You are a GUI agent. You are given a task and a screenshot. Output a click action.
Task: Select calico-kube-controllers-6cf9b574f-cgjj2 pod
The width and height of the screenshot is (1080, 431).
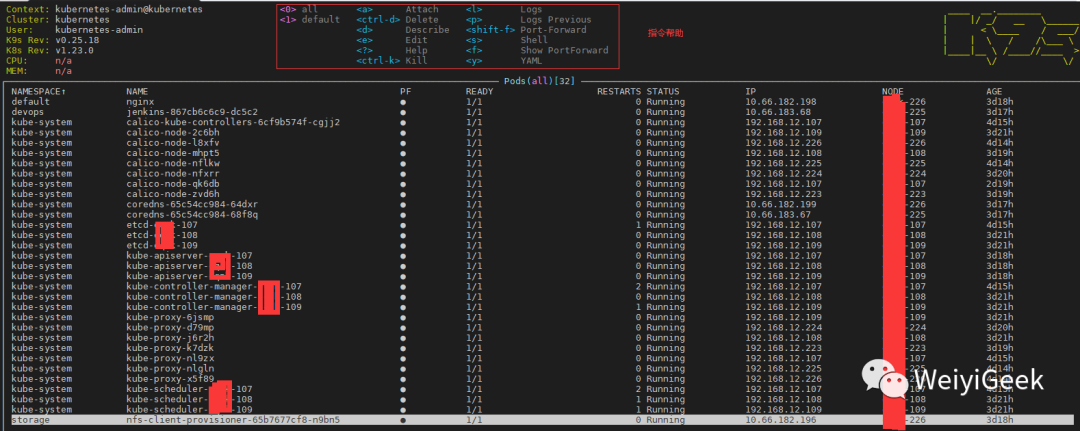click(233, 122)
